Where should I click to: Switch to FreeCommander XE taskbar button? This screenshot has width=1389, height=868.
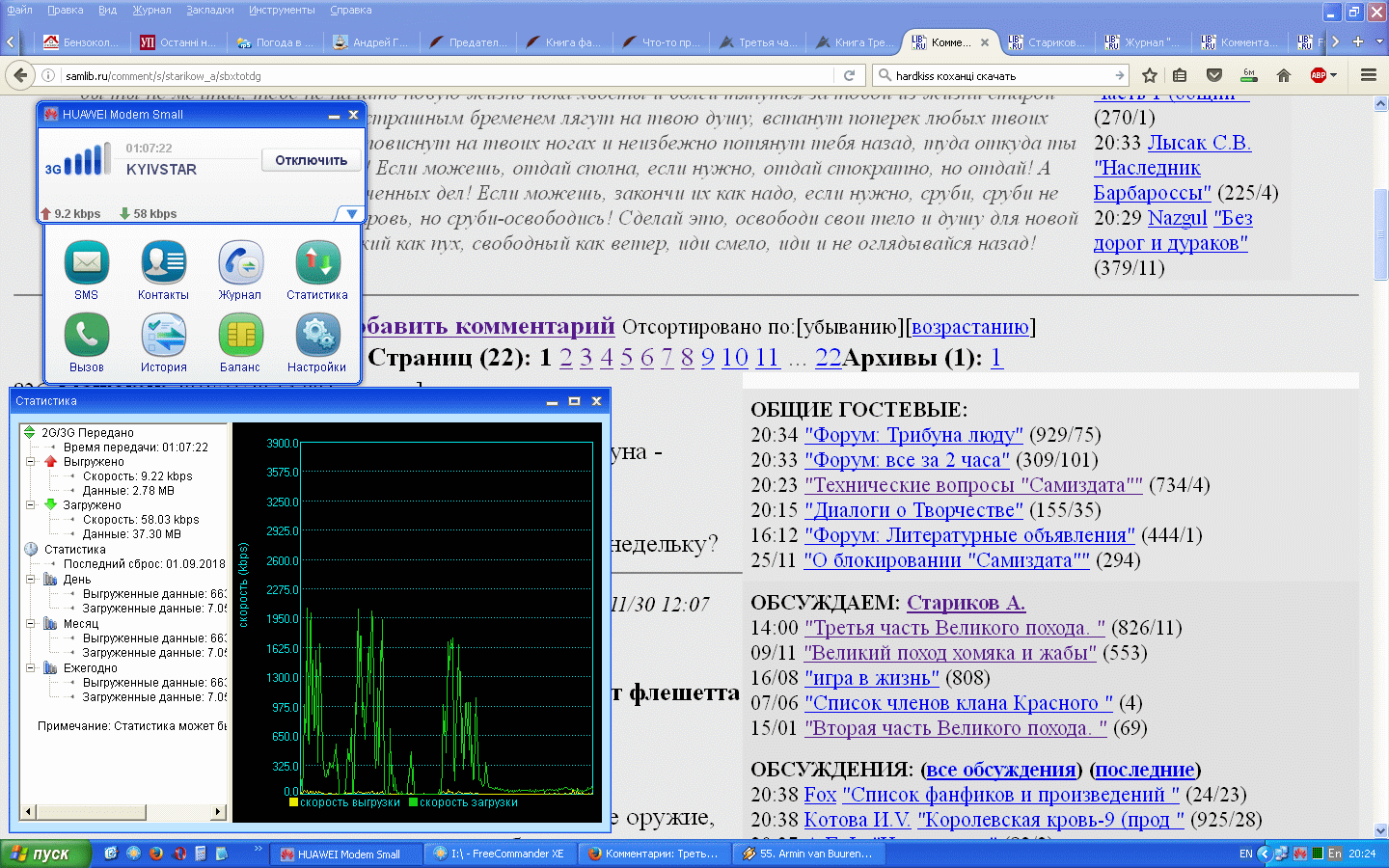coord(500,854)
